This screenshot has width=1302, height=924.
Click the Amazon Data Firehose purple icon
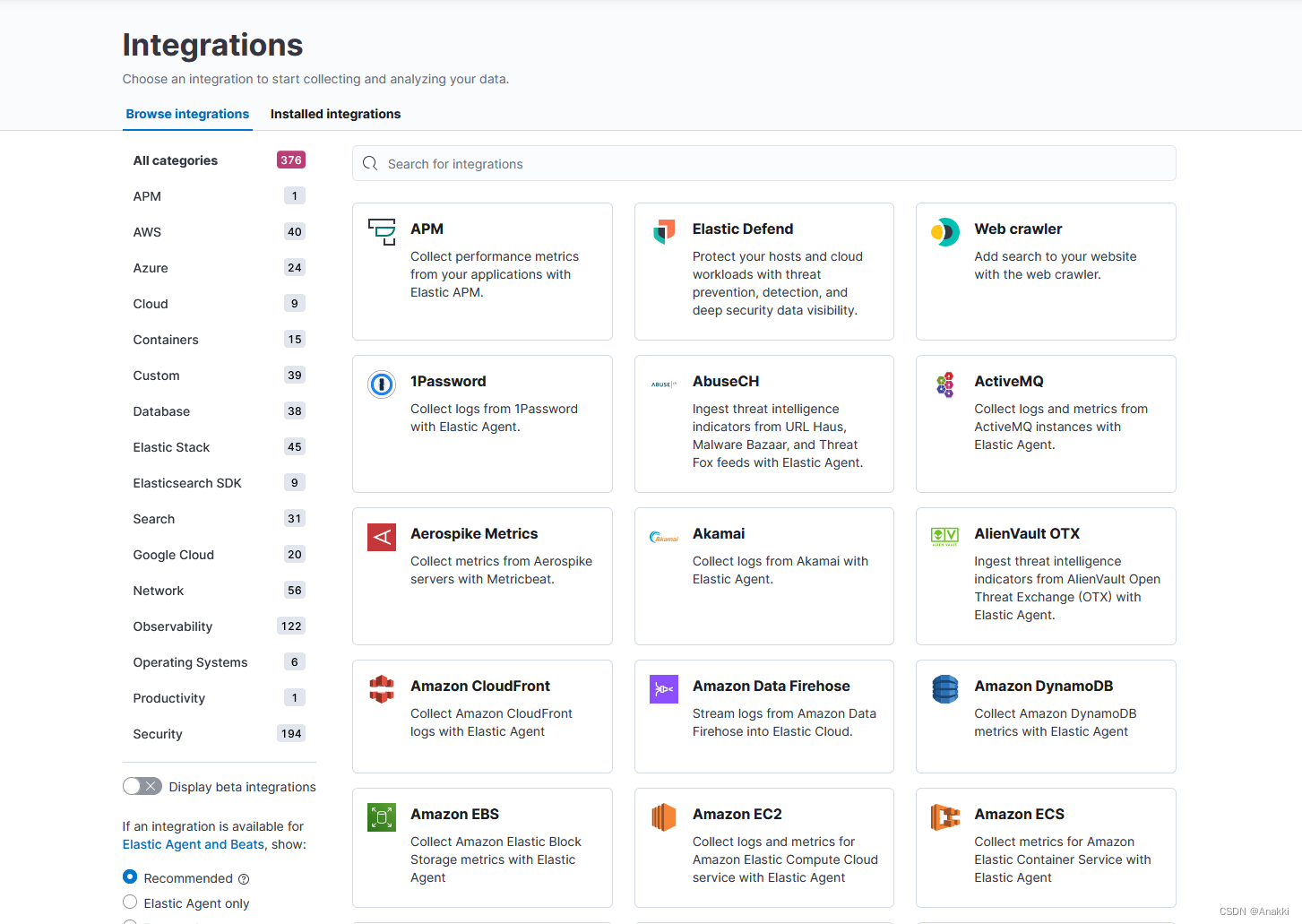(664, 689)
